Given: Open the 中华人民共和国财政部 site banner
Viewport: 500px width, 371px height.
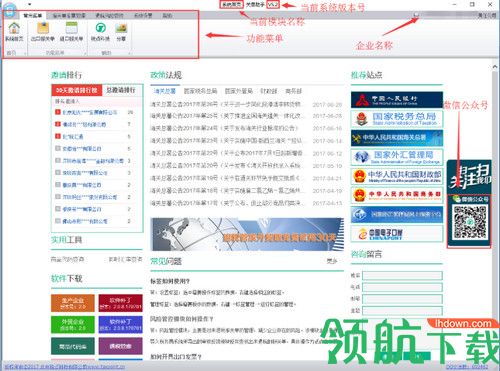Looking at the screenshot, I should click(397, 176).
